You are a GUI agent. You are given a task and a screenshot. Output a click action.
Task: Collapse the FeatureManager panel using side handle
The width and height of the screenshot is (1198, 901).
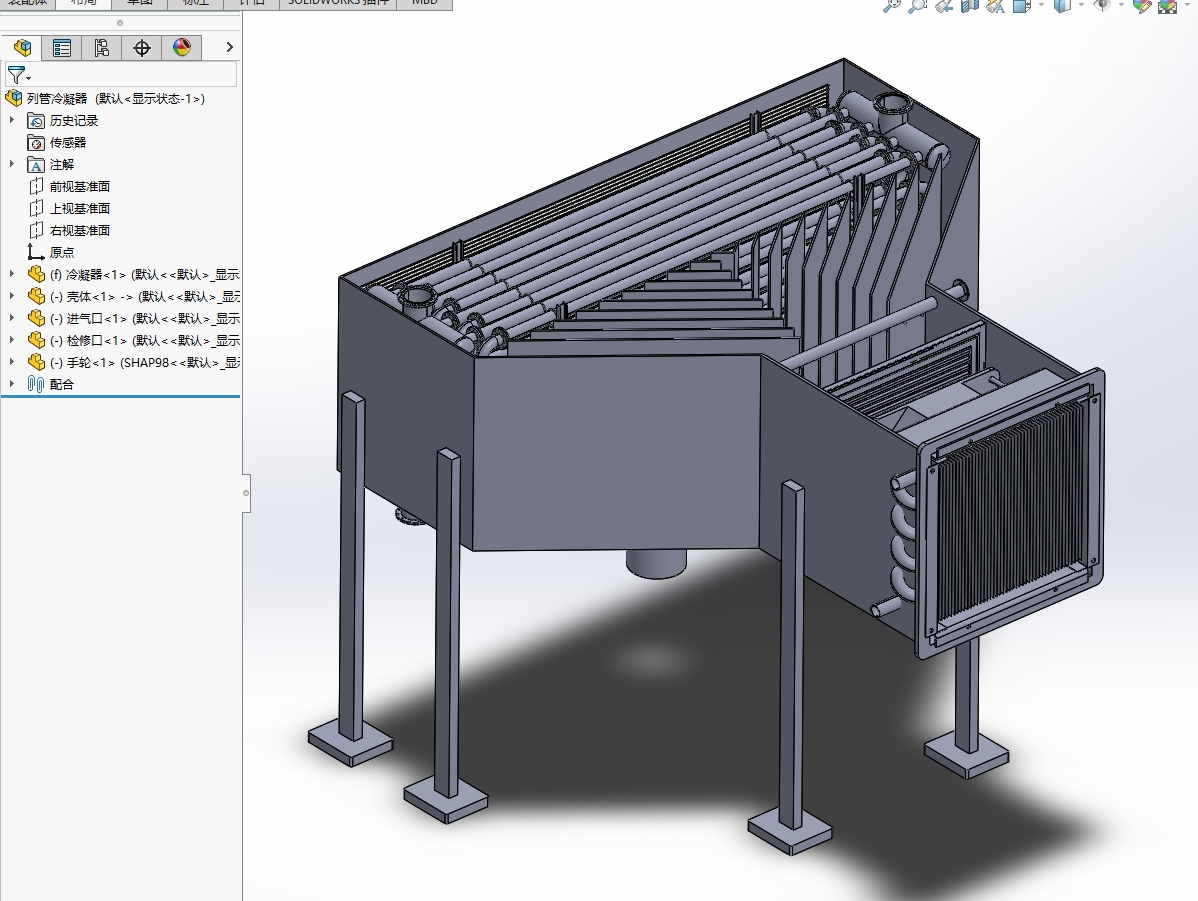246,493
